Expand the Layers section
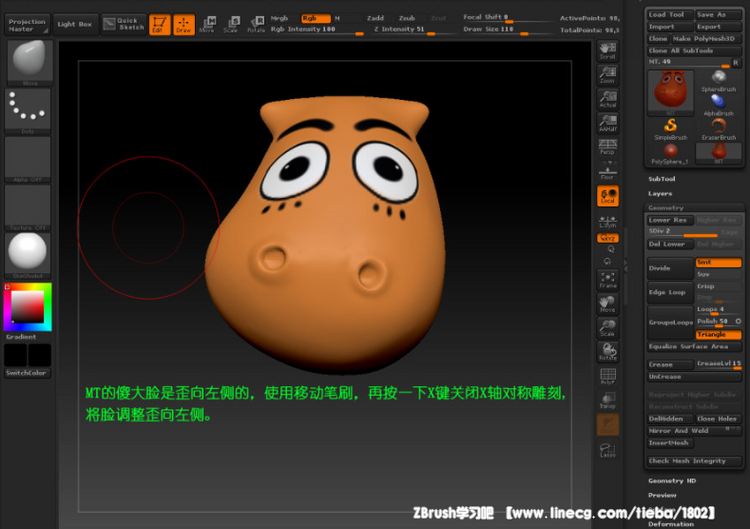The height and width of the screenshot is (529, 750). 660,194
